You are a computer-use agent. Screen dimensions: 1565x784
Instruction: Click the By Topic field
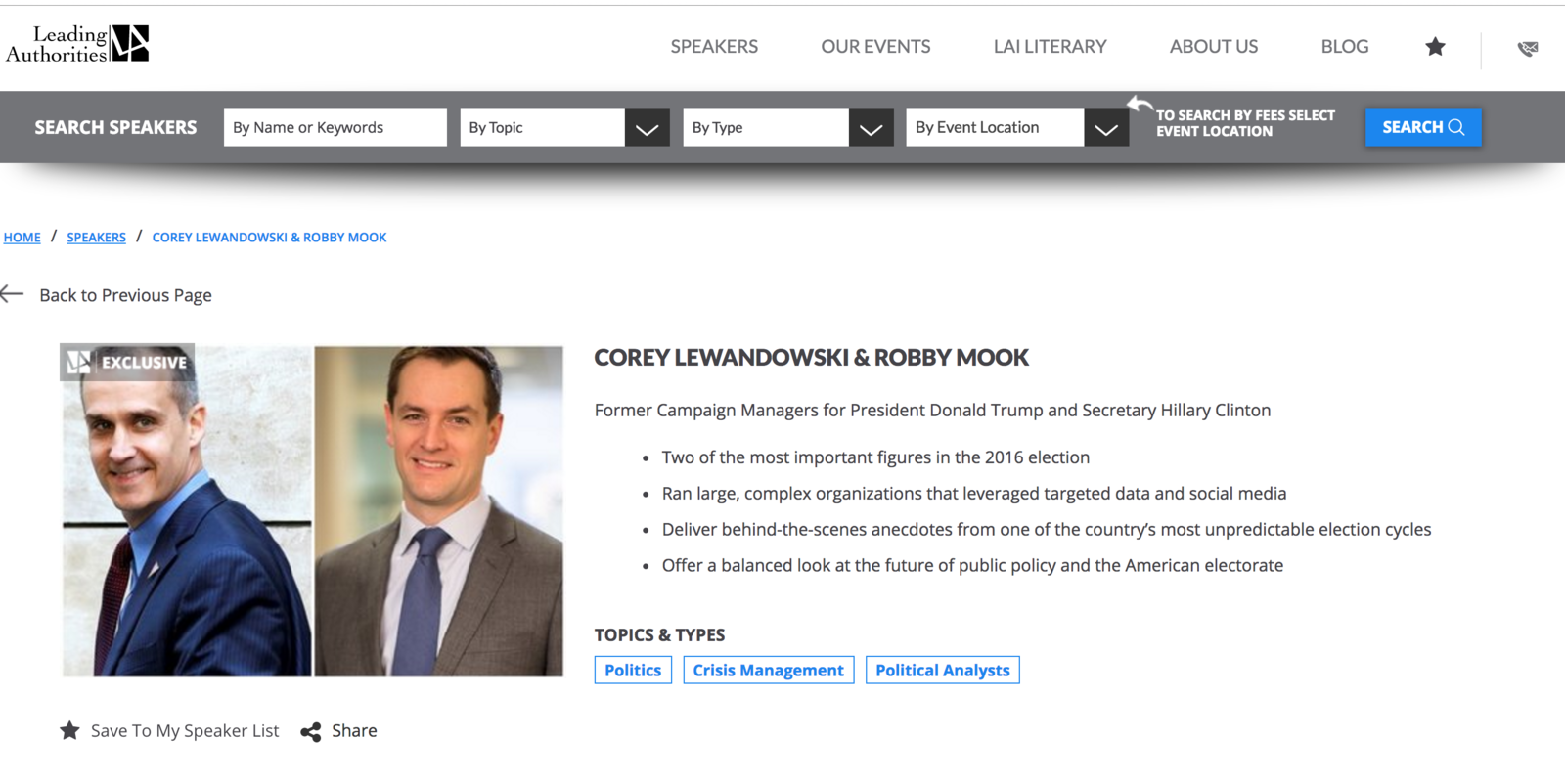point(543,127)
